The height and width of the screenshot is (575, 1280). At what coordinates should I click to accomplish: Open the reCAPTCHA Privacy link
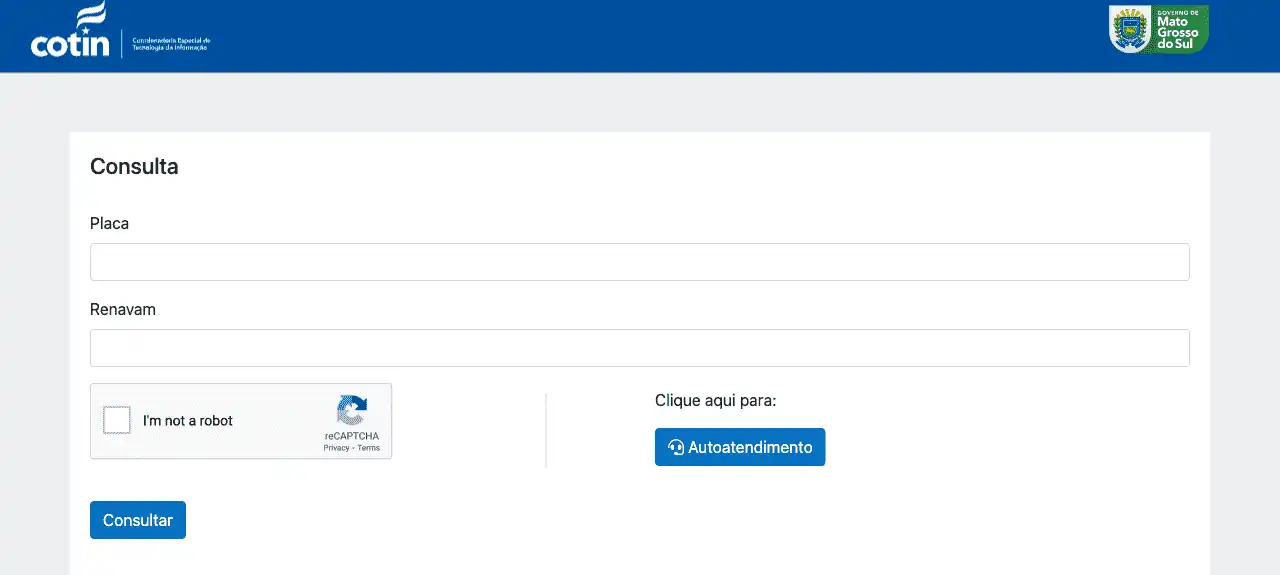pyautogui.click(x=336, y=448)
